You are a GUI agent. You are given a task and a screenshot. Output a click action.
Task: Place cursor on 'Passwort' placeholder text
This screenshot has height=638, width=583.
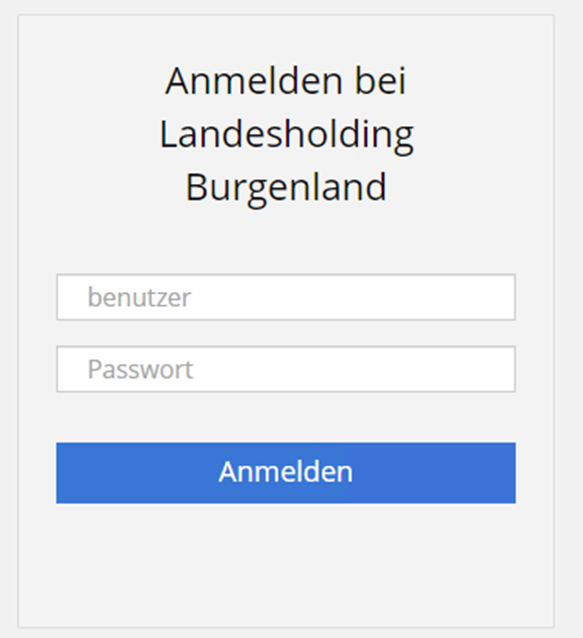[140, 369]
